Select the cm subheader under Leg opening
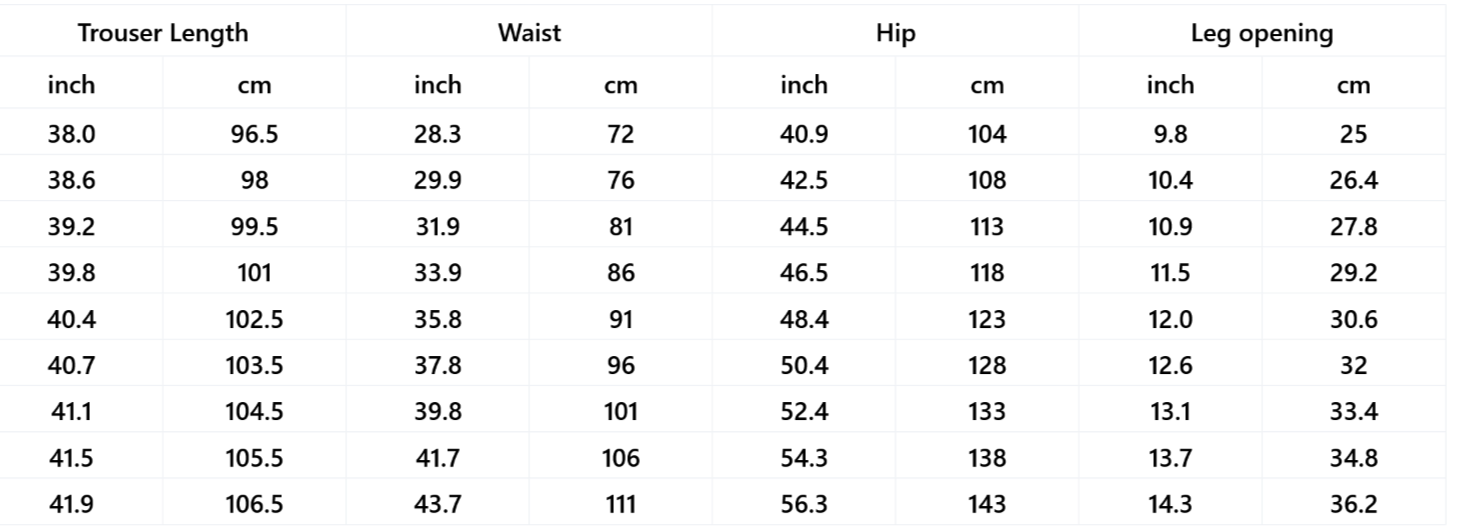This screenshot has width=1460, height=528. tap(1353, 86)
